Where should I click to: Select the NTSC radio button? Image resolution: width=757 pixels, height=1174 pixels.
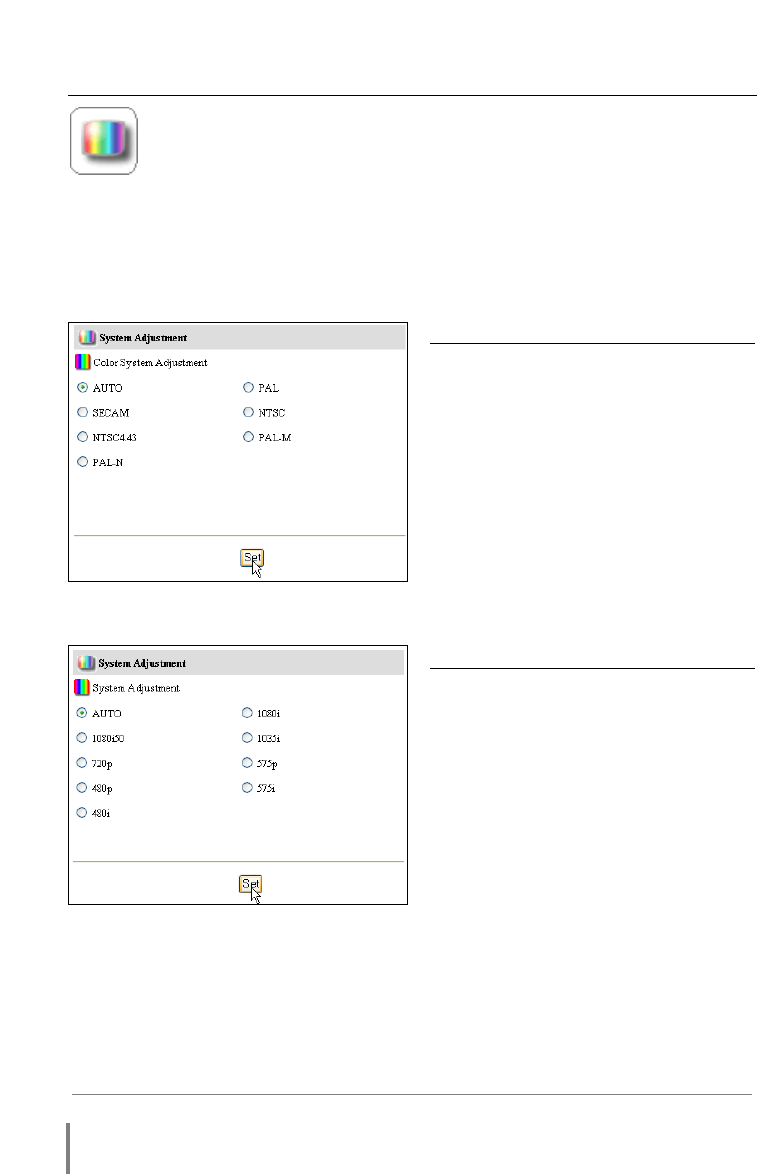[249, 412]
